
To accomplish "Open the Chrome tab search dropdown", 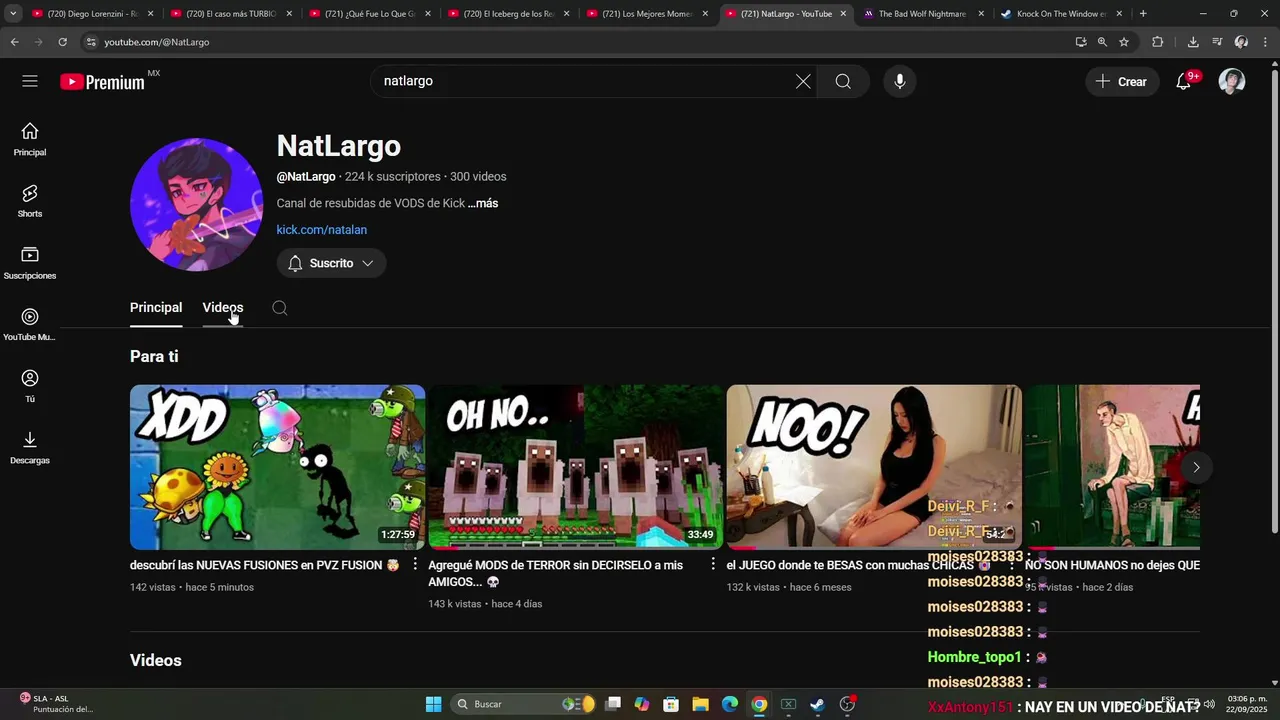I will point(13,14).
